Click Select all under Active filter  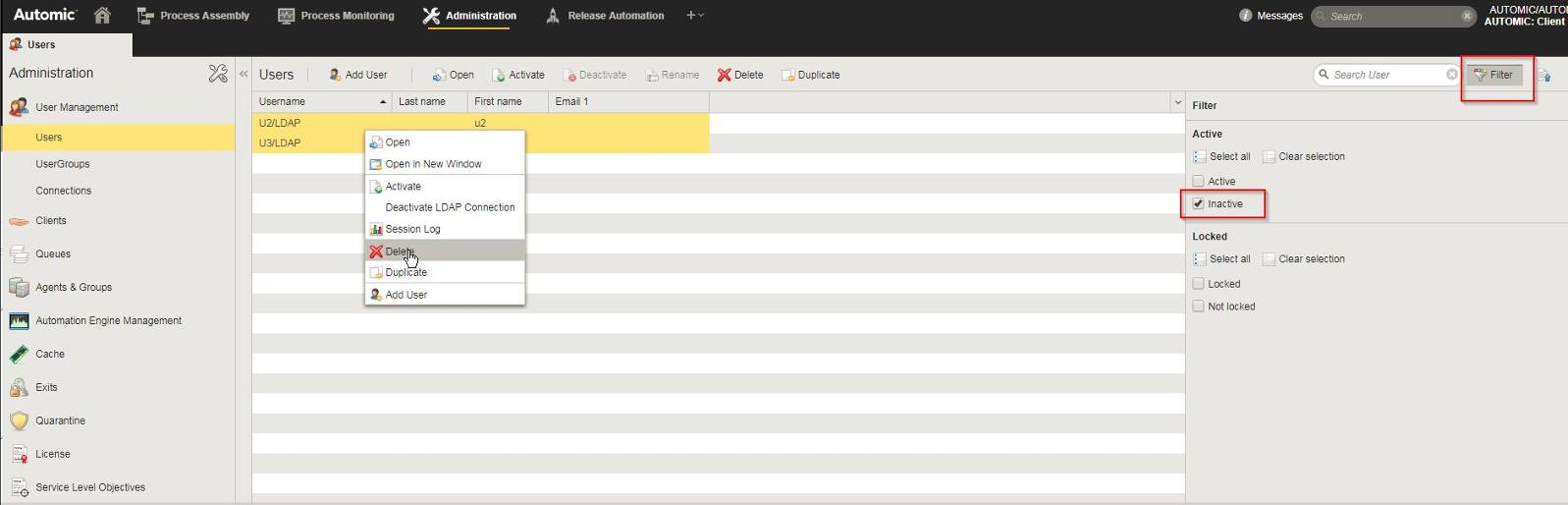click(x=1221, y=157)
